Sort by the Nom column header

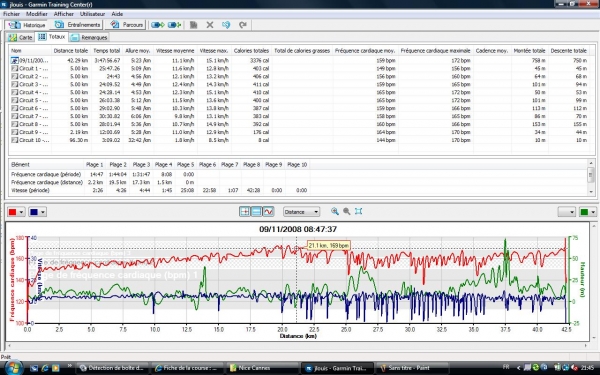[30, 51]
